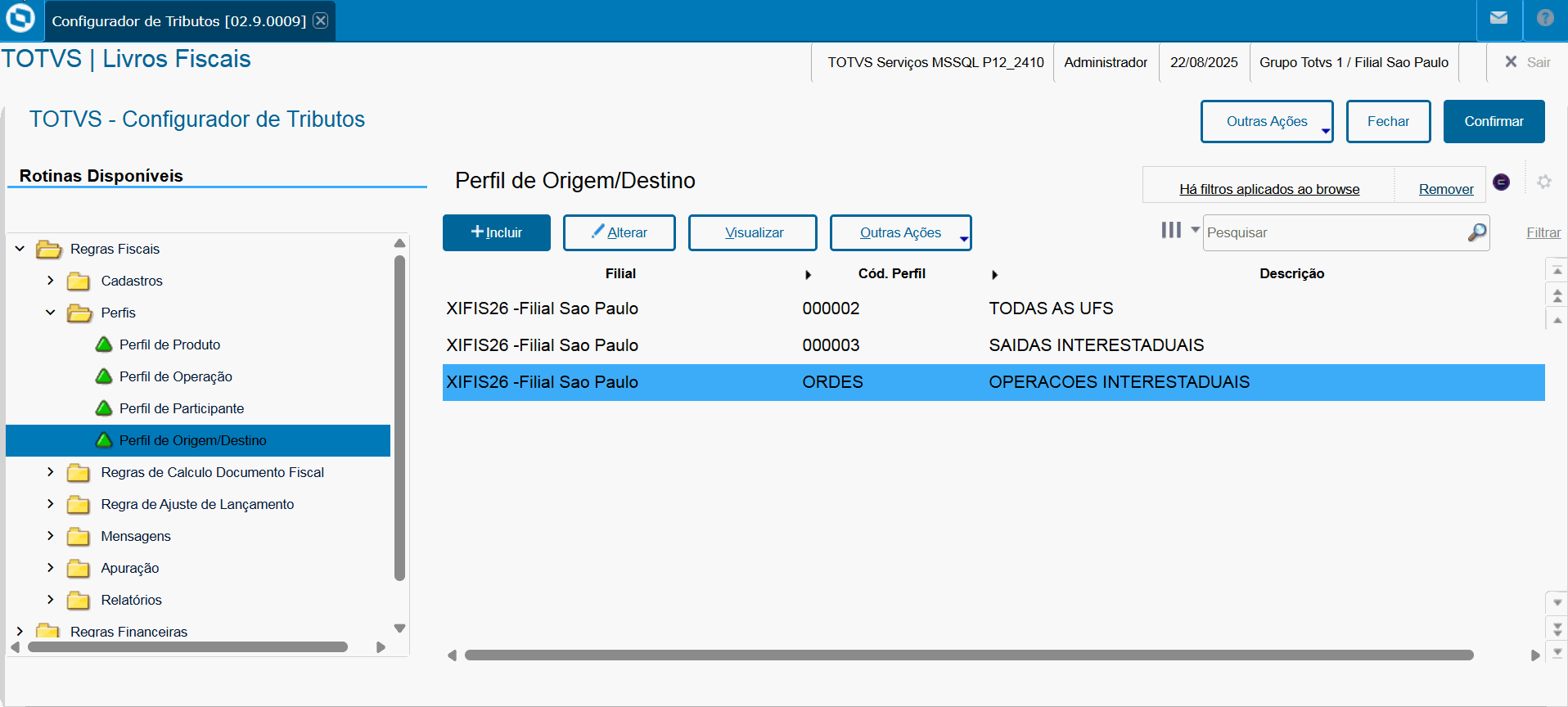Click the browse grid horizontal scrollbar

coord(969,655)
